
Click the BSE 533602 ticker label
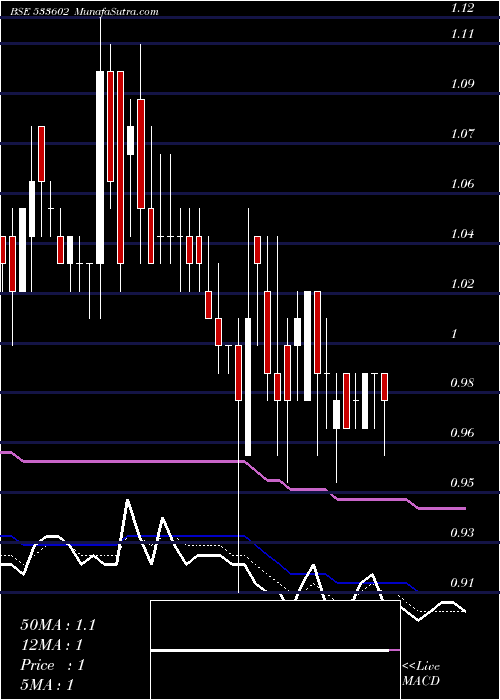coord(40,12)
